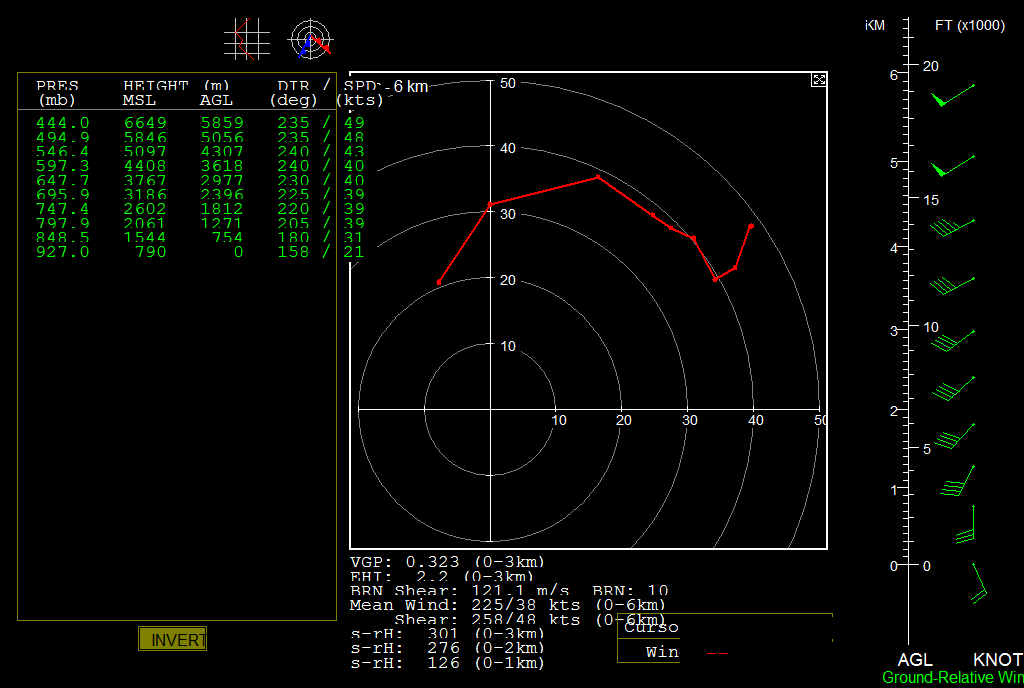Image resolution: width=1024 pixels, height=688 pixels.
Task: Click the INVERT button
Action: pos(172,639)
